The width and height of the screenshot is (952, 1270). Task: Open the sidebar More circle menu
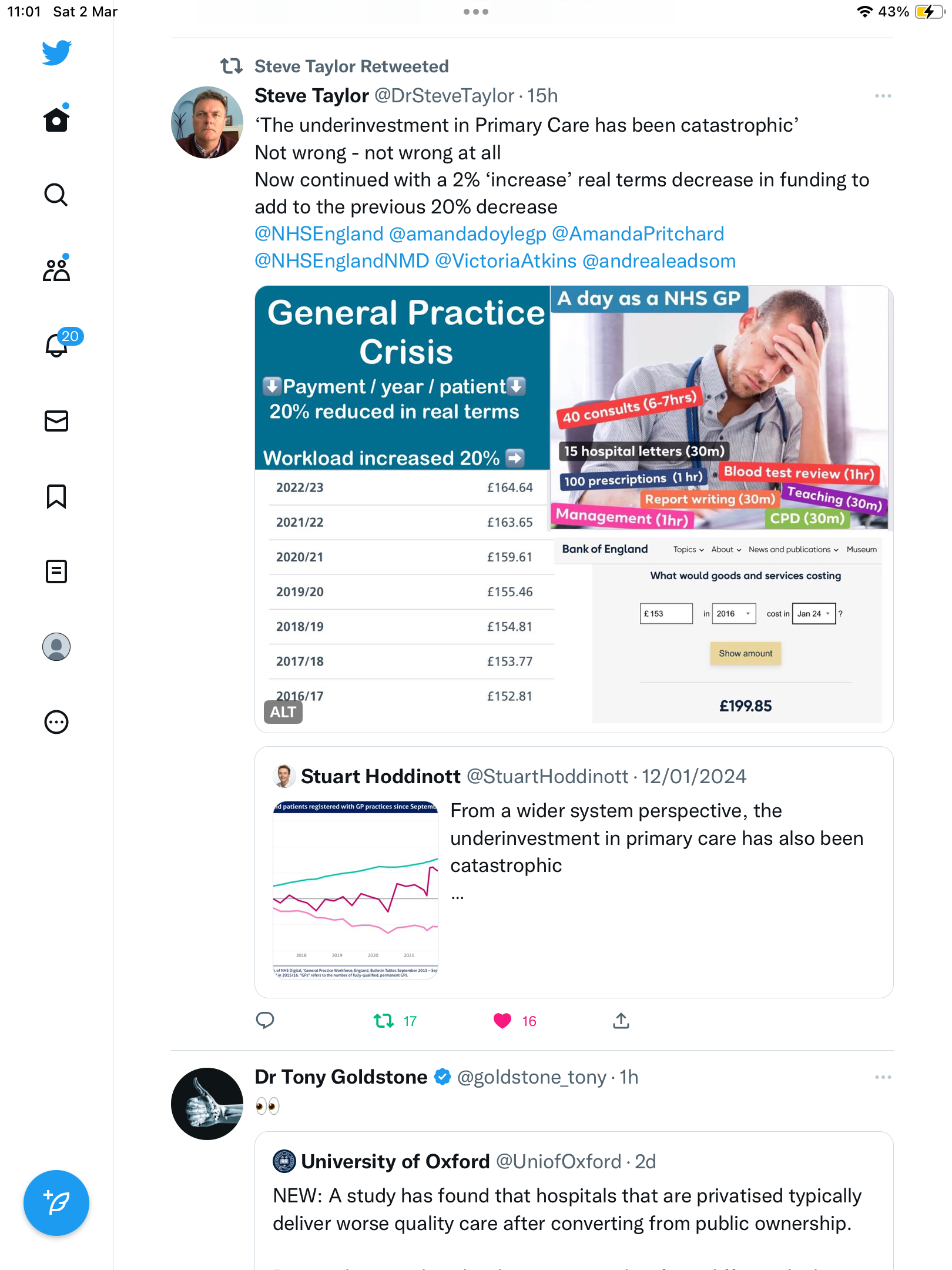click(56, 722)
